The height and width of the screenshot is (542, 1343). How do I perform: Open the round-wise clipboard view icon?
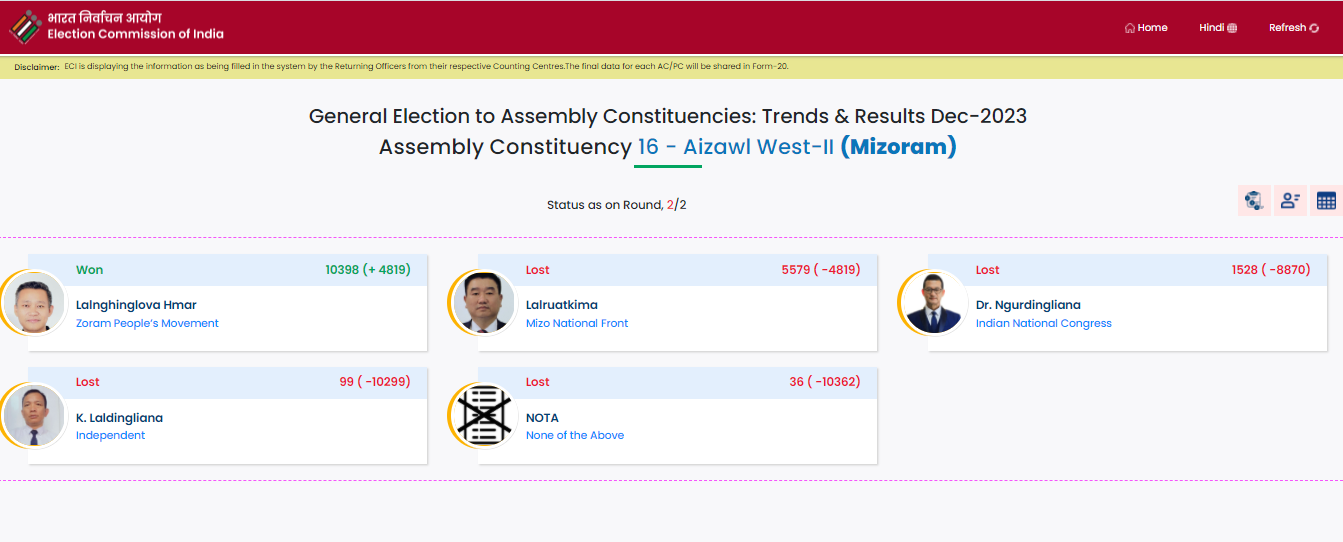coord(1254,200)
